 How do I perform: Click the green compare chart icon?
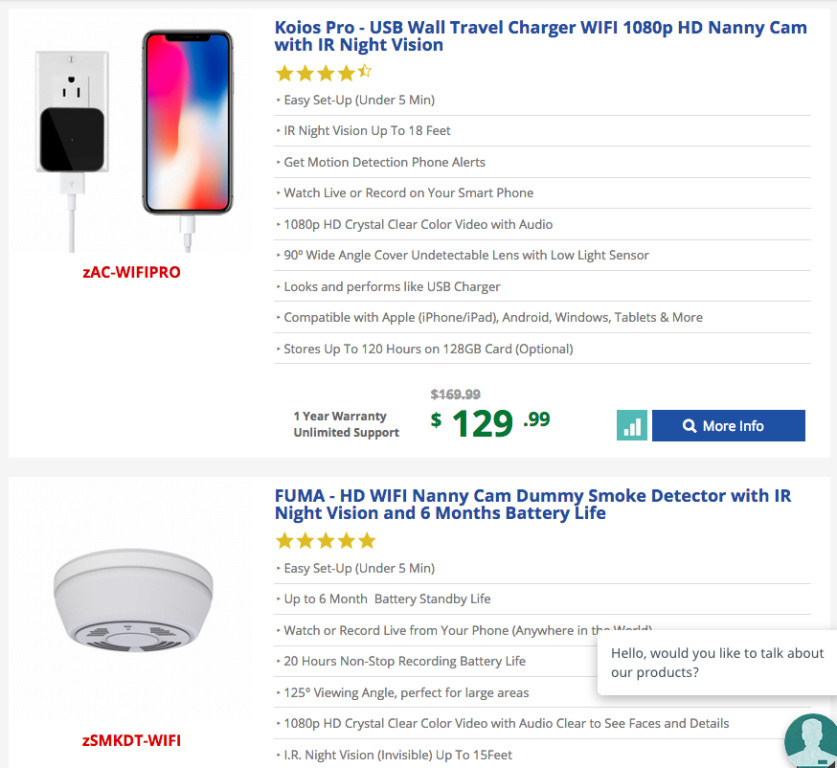pos(632,425)
